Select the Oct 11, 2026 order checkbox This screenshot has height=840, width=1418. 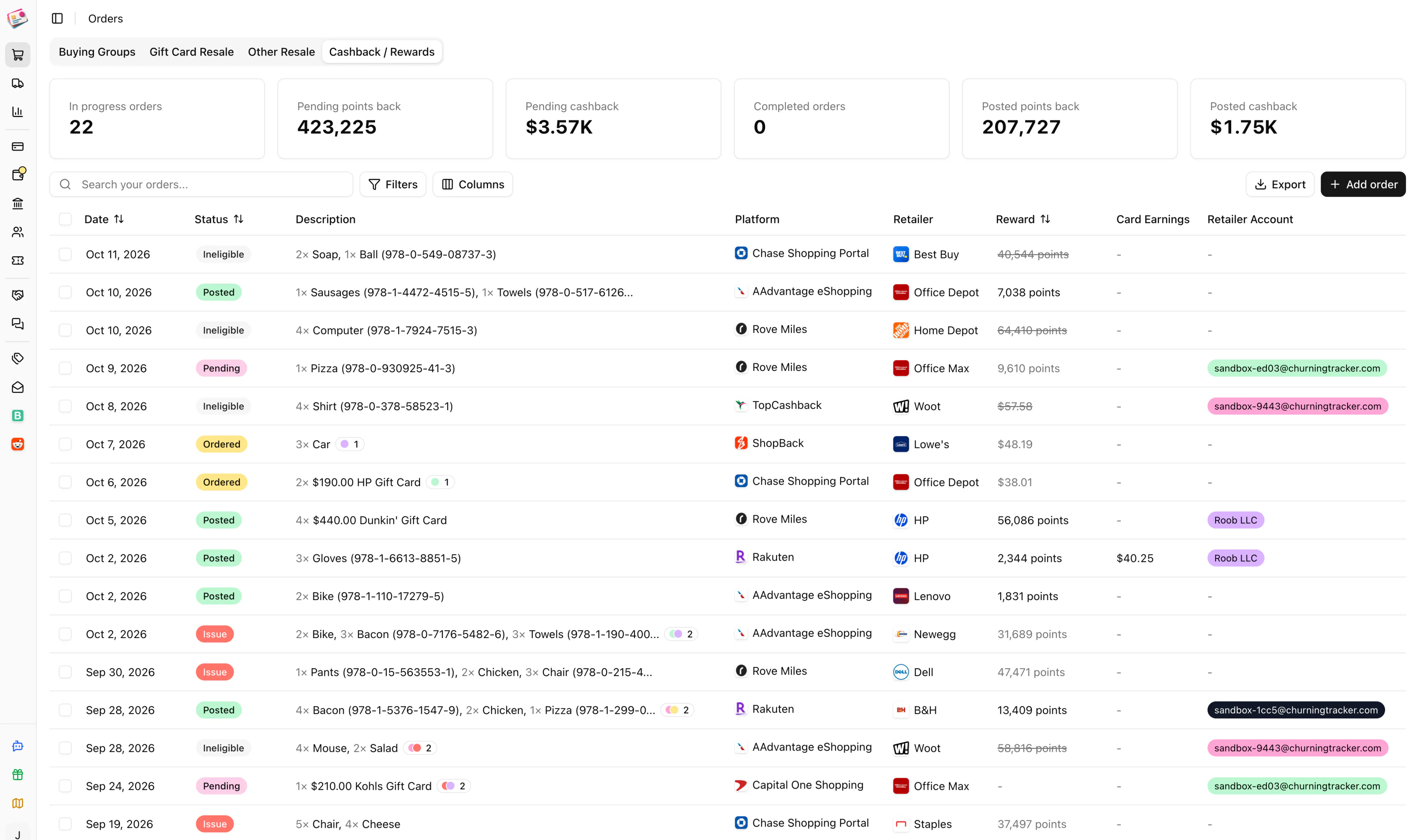(65, 254)
